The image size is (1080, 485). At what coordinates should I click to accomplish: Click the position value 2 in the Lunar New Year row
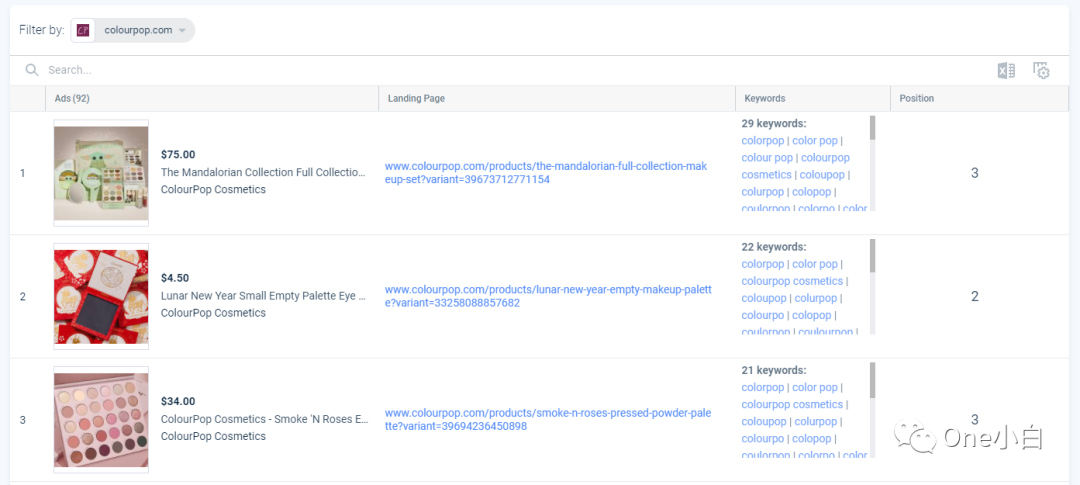point(975,296)
